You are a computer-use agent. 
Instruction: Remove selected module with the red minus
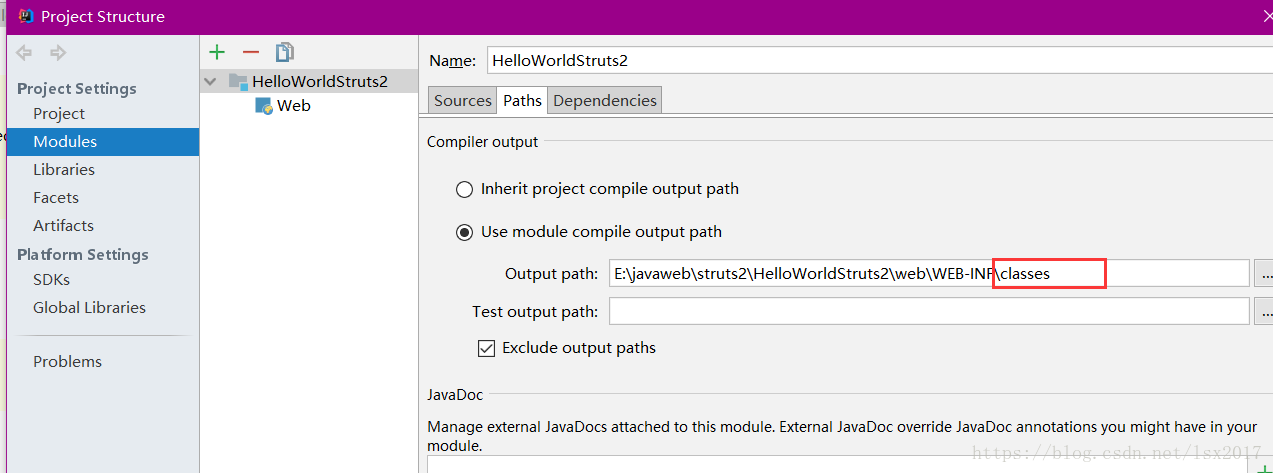coord(251,52)
